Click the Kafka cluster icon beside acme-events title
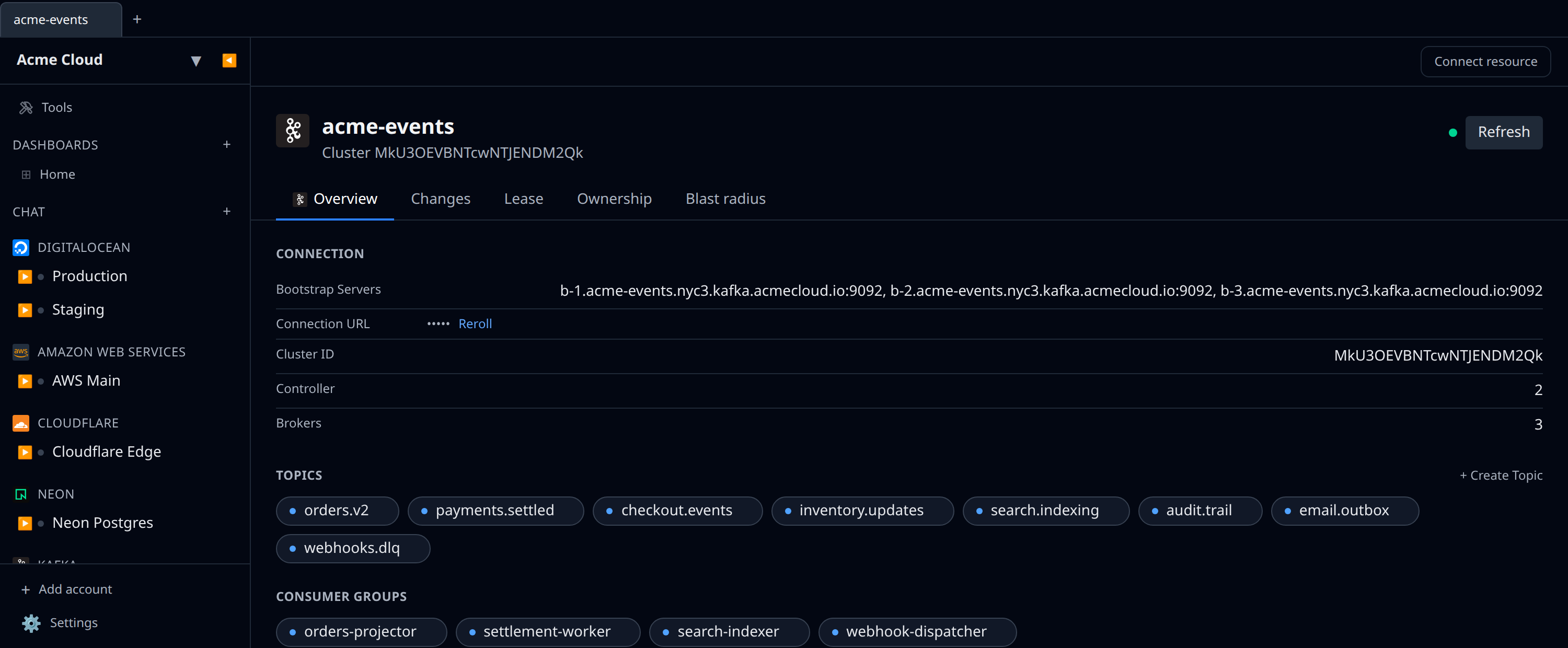1568x648 pixels. click(293, 131)
